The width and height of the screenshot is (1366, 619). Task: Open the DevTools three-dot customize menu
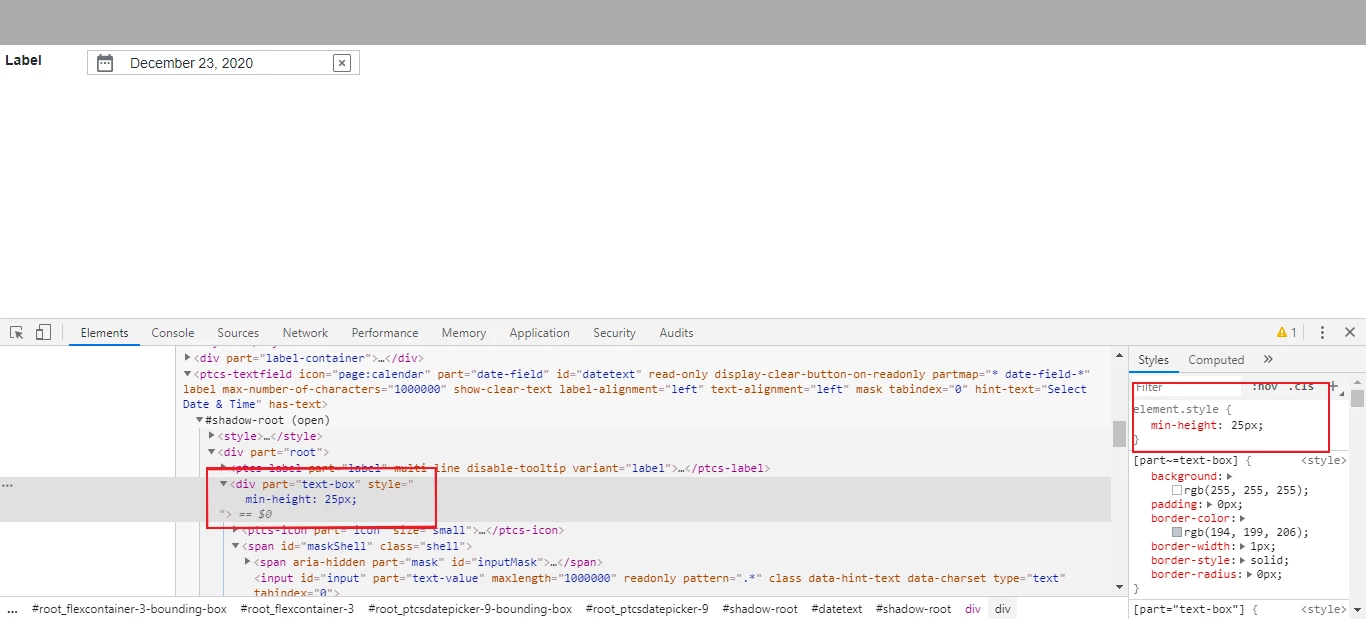pyautogui.click(x=1322, y=333)
